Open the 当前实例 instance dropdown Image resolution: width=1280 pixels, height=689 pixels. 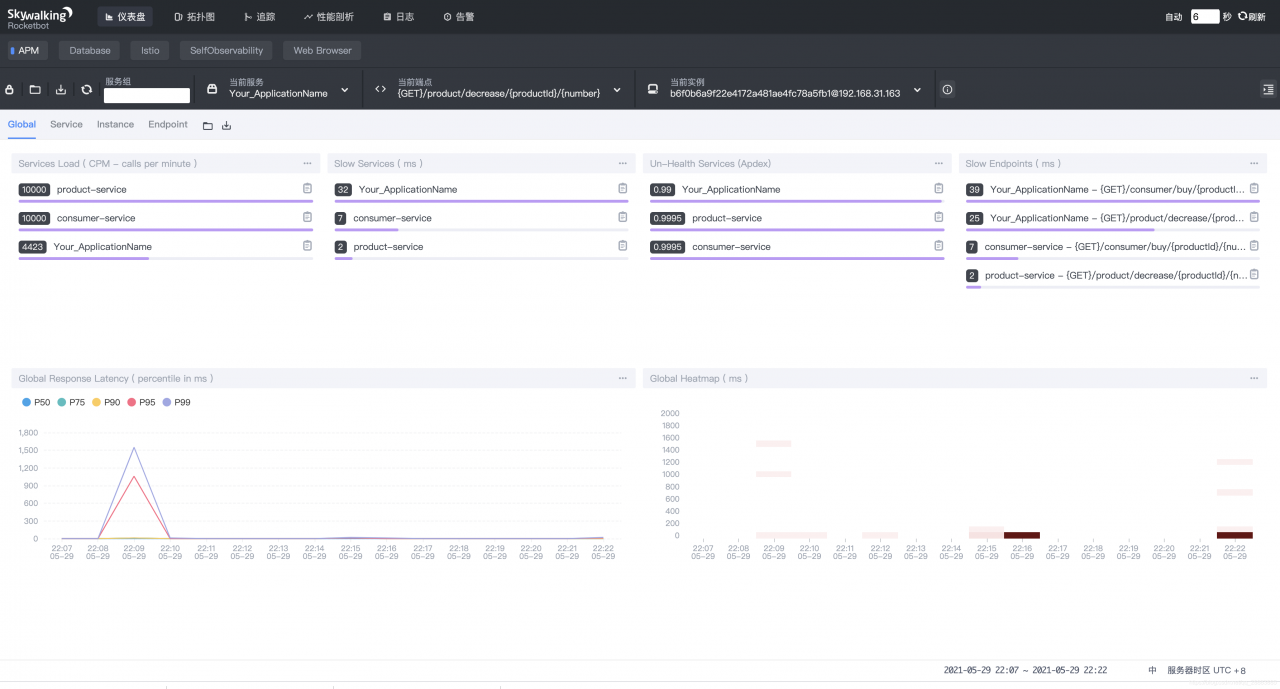[917, 90]
